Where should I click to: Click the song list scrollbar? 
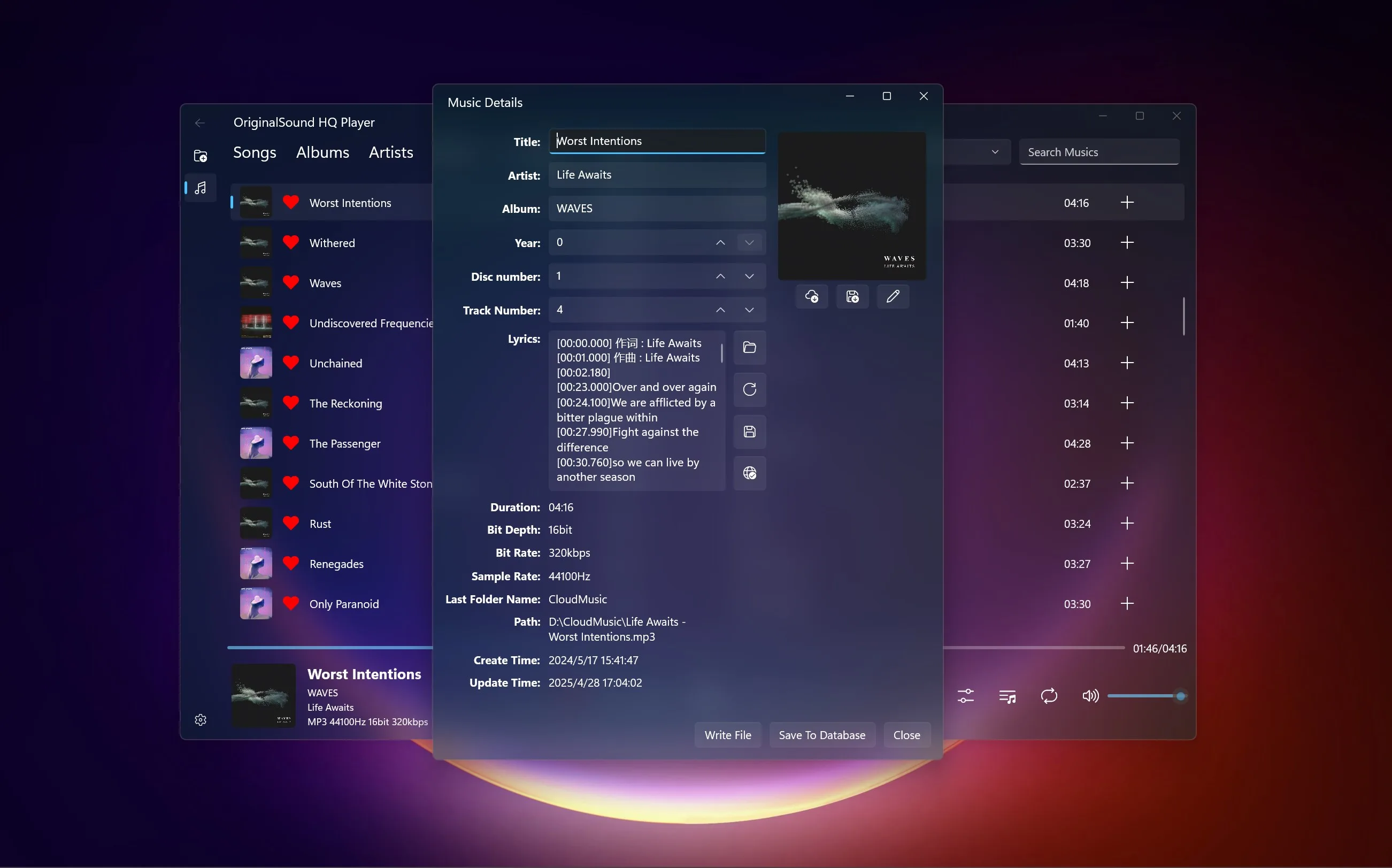pyautogui.click(x=1183, y=316)
